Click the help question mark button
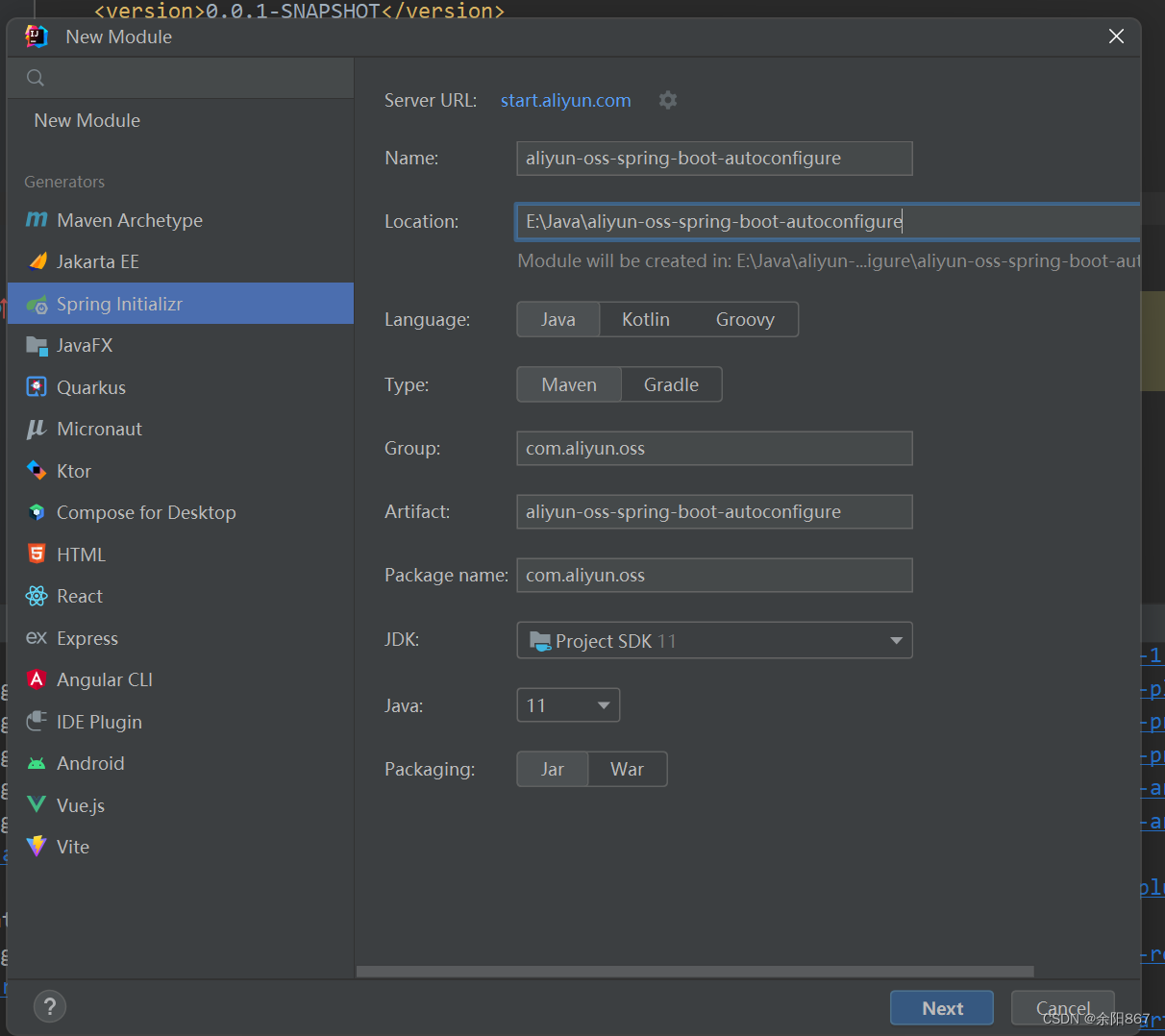Screen dimensions: 1165x1036 click(x=50, y=1006)
